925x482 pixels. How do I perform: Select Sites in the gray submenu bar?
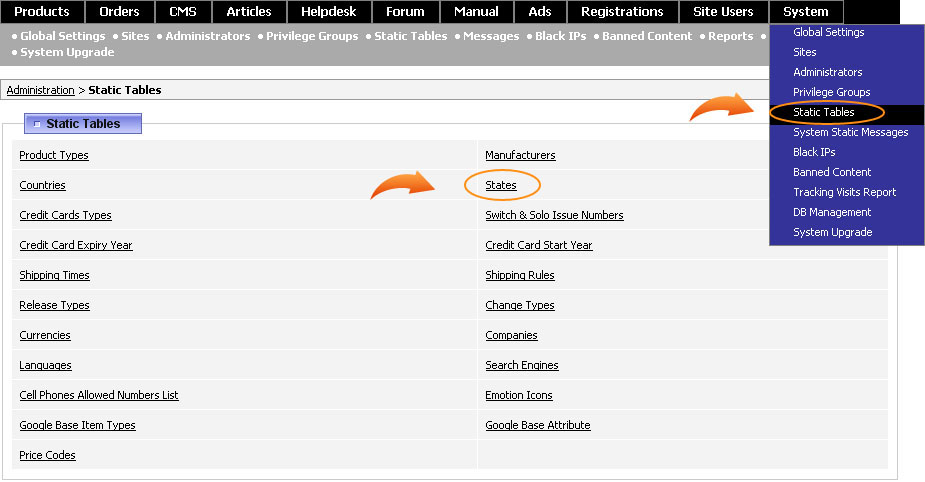click(x=135, y=36)
